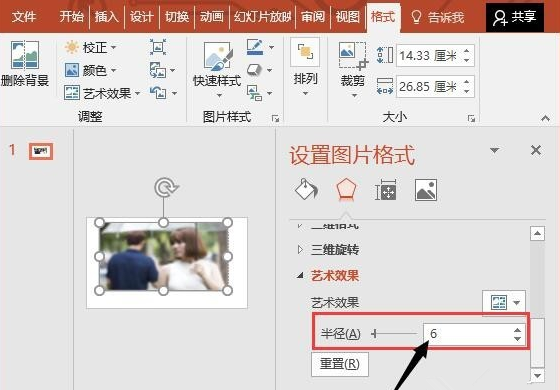The image size is (560, 390).
Task: Switch to the 插入 ribbon tab
Action: tap(106, 16)
